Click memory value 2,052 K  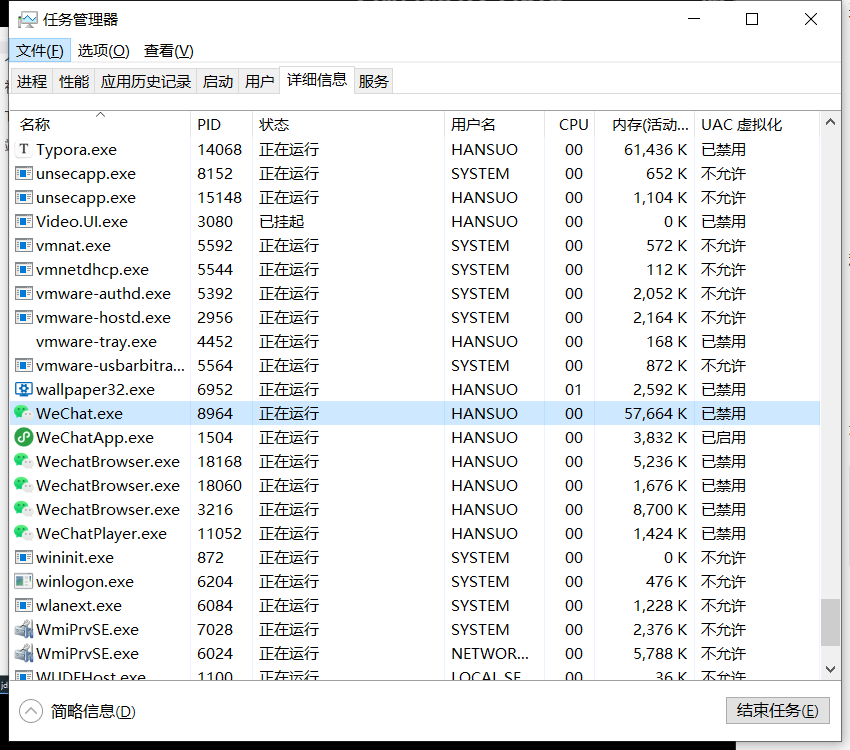click(660, 294)
